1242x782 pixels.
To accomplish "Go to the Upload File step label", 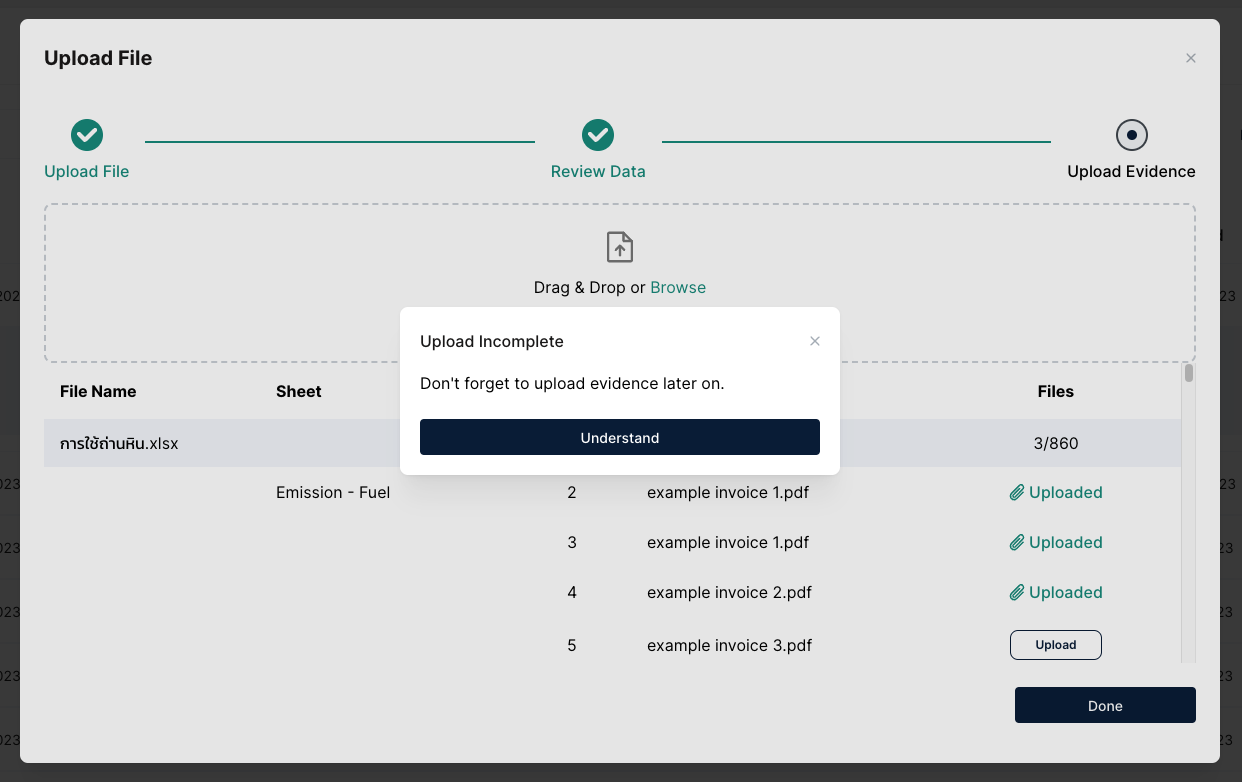I will pos(87,171).
